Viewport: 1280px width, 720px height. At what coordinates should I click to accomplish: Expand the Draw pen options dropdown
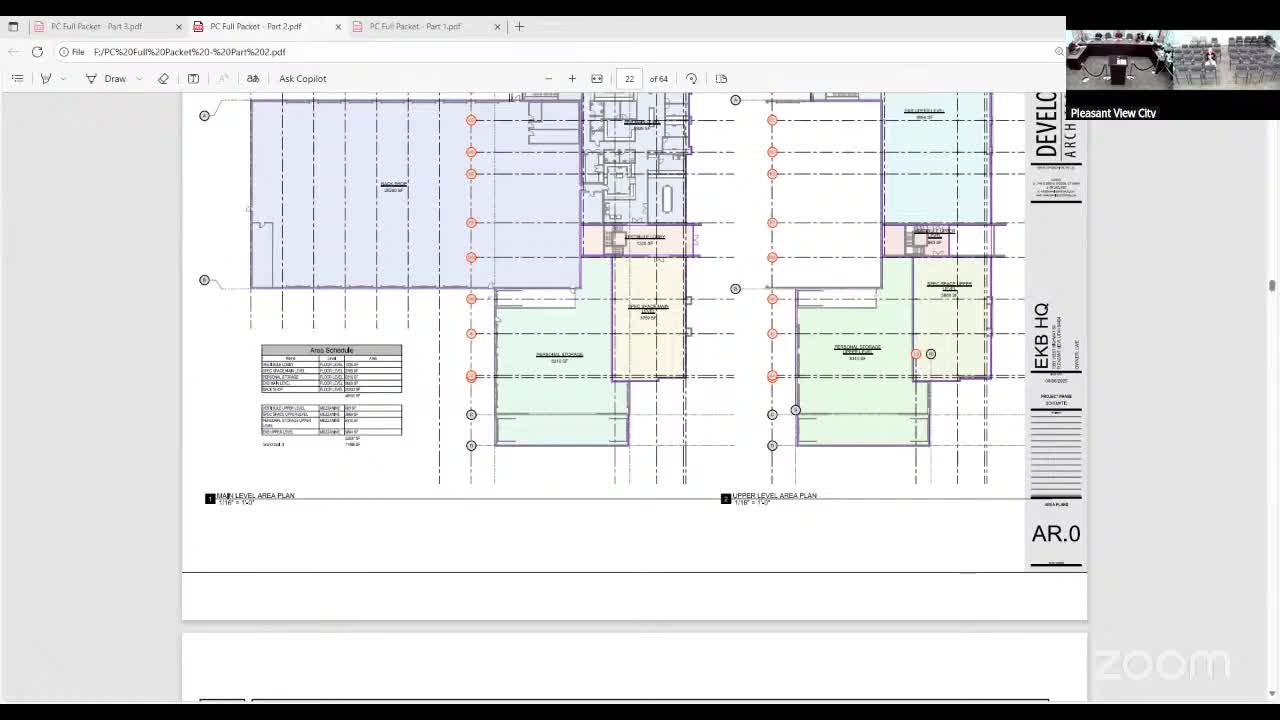tap(139, 78)
